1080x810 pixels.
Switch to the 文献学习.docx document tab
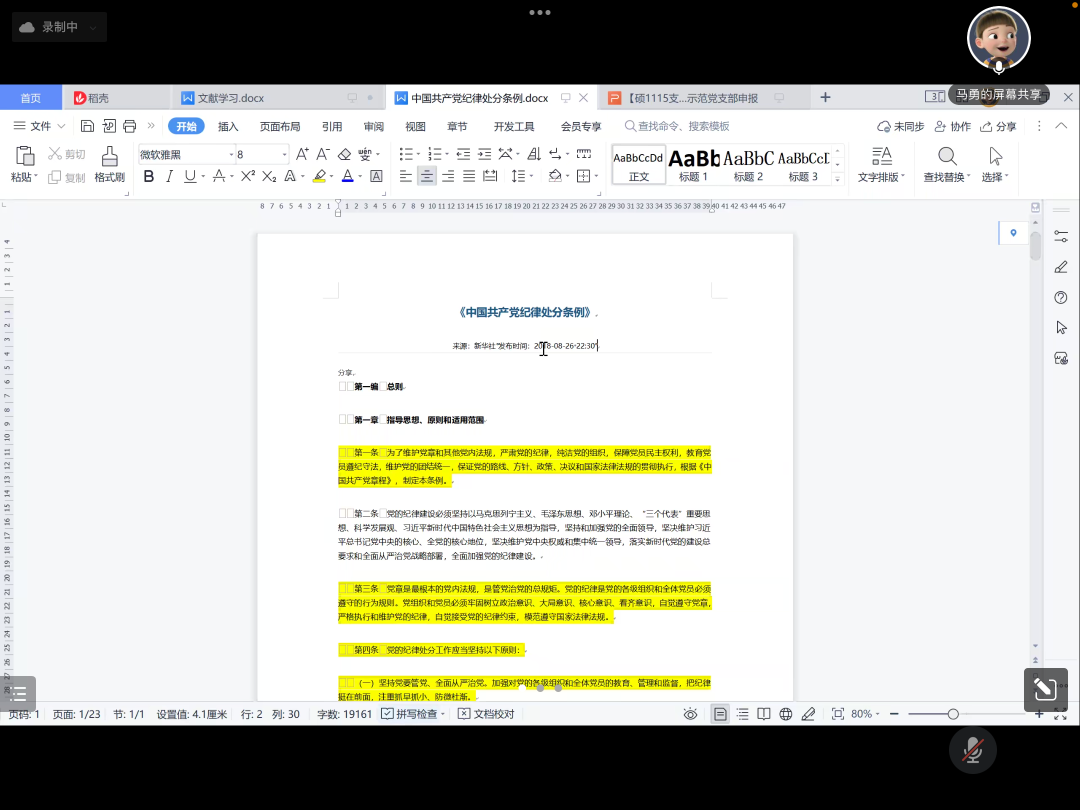(230, 98)
